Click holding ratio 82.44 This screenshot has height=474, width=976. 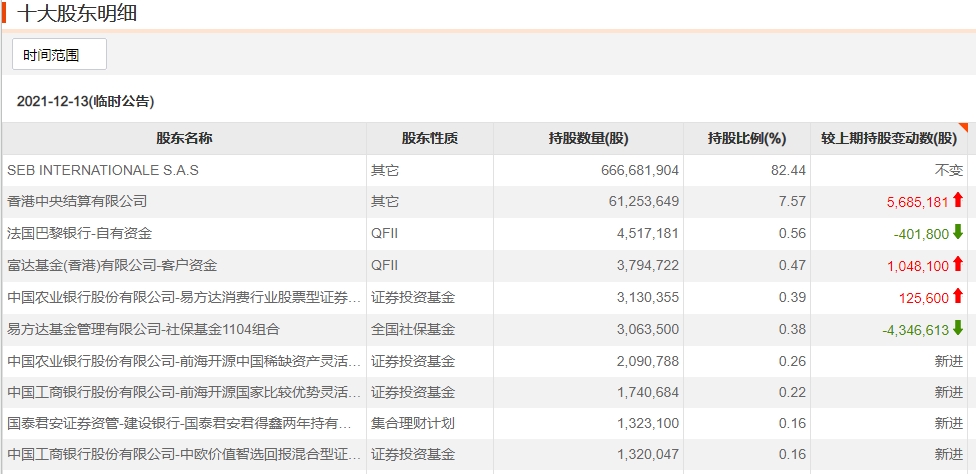coord(788,170)
